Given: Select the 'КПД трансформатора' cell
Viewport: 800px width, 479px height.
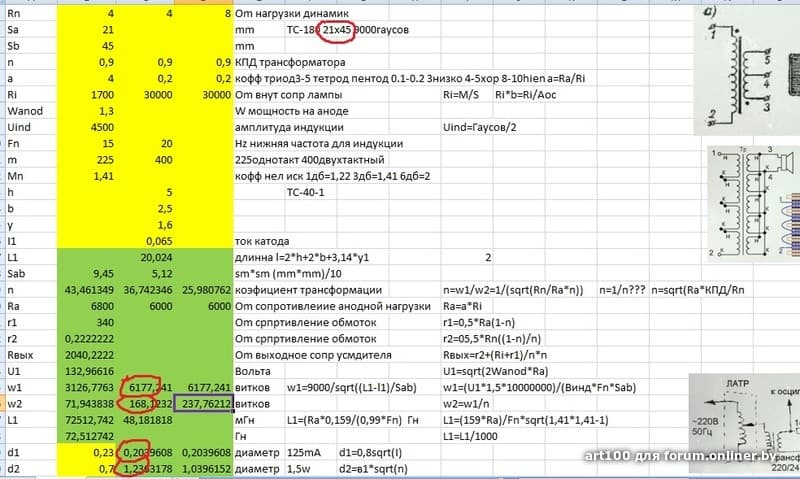Looking at the screenshot, I should [290, 62].
